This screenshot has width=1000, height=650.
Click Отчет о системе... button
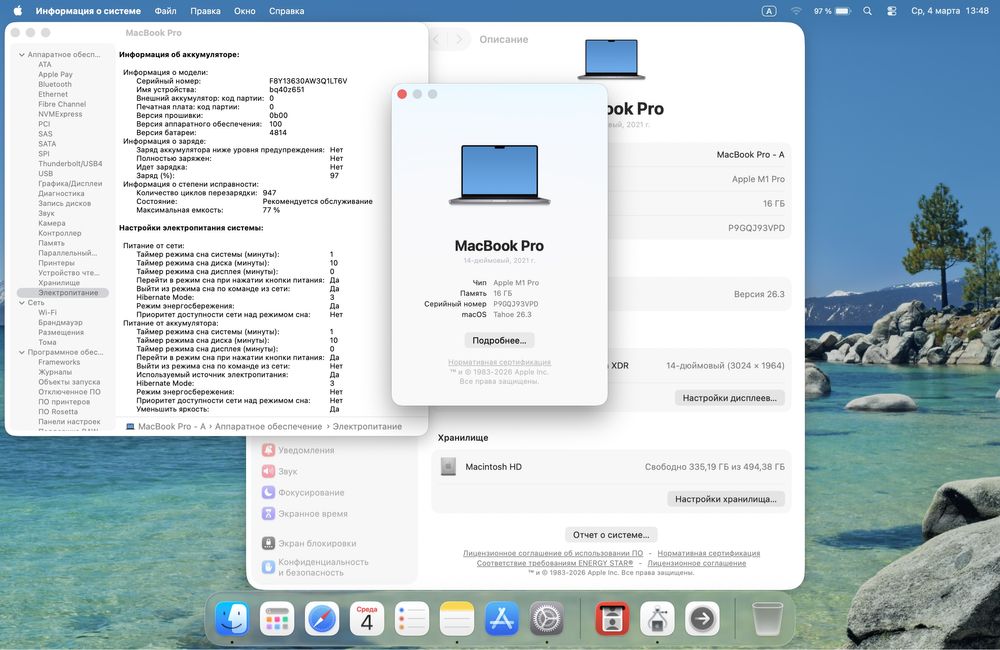611,535
